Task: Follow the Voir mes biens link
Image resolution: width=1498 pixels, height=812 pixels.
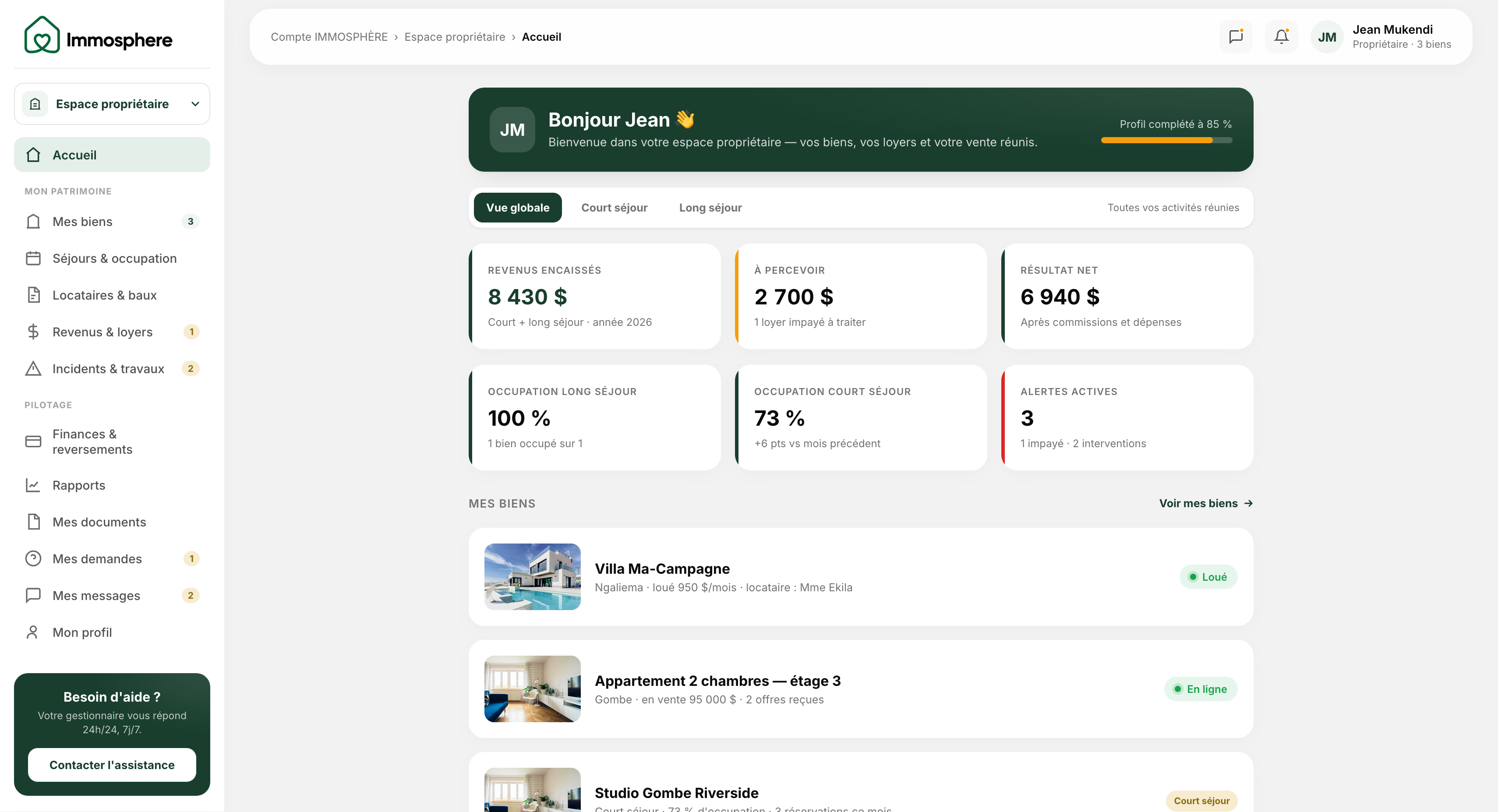Action: coord(1205,504)
